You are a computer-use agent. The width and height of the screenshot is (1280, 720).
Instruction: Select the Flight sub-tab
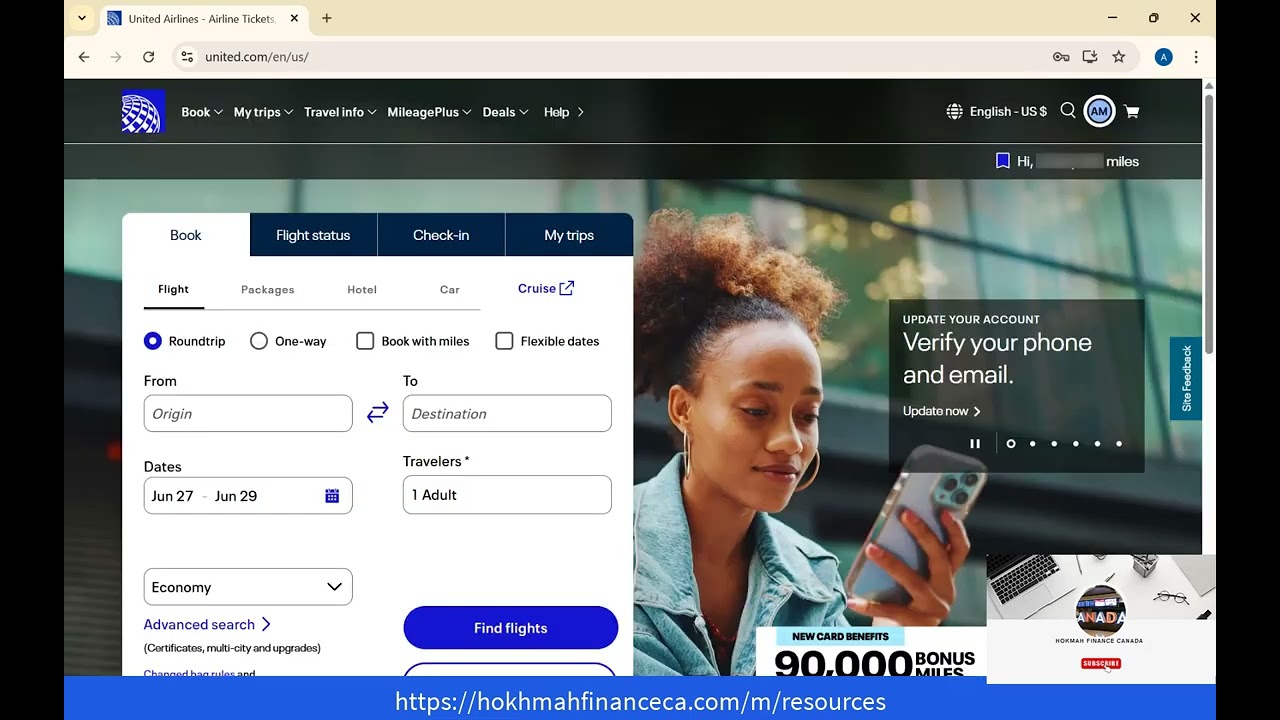tap(173, 289)
